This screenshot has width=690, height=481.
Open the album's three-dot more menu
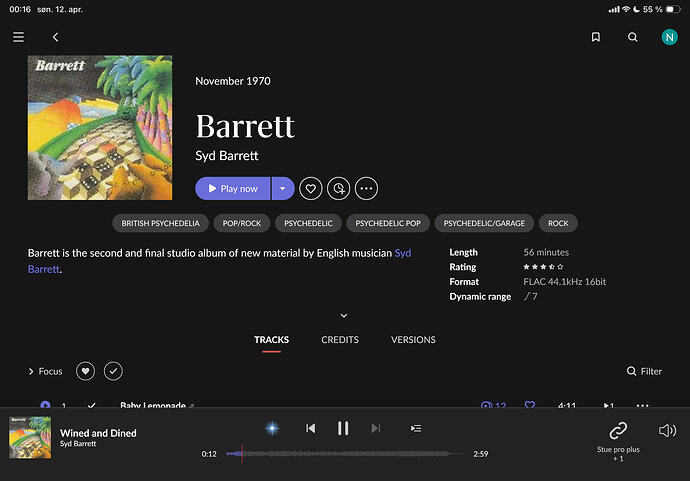pyautogui.click(x=366, y=188)
